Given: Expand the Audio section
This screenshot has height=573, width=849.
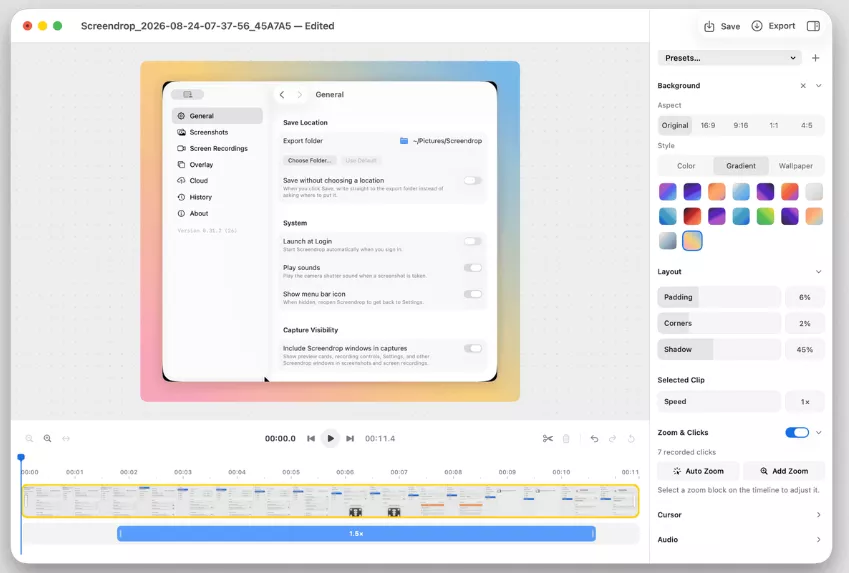Looking at the screenshot, I should 819,539.
